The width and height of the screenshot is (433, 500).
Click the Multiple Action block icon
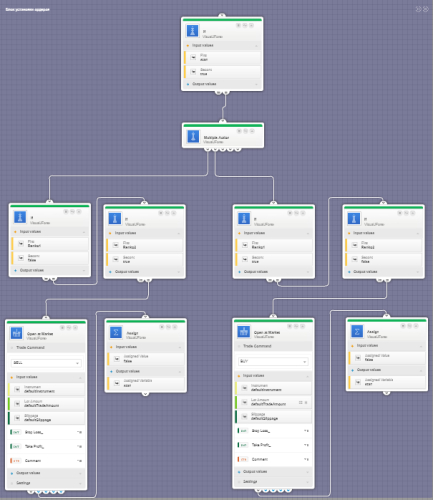tap(193, 136)
